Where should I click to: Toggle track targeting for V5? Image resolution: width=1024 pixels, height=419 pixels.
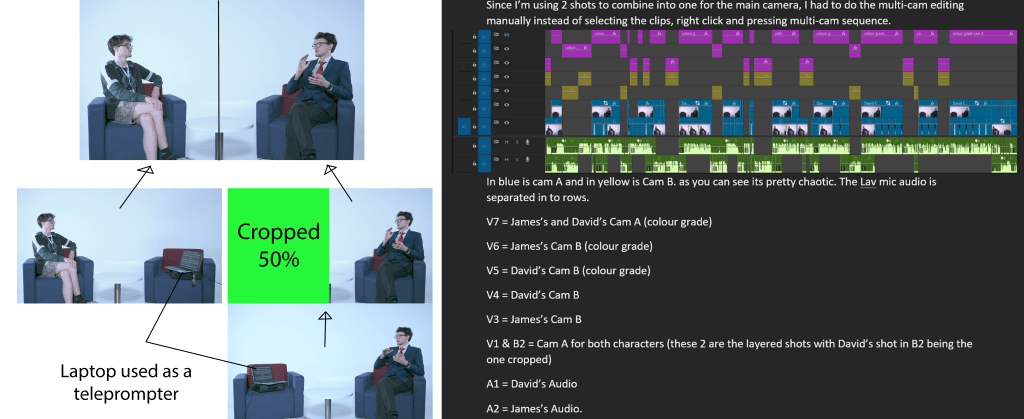point(485,65)
